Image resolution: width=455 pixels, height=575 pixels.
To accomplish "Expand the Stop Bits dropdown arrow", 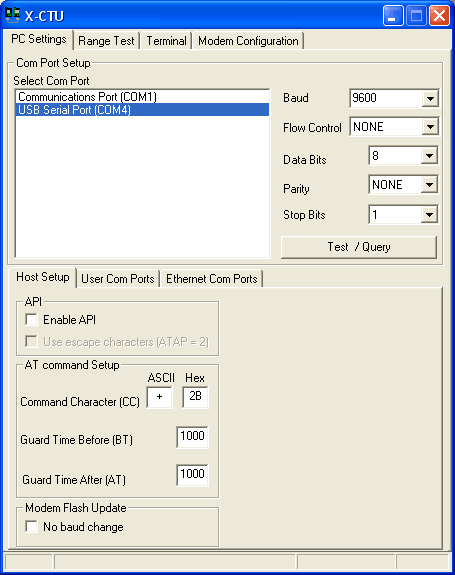I will (x=429, y=215).
